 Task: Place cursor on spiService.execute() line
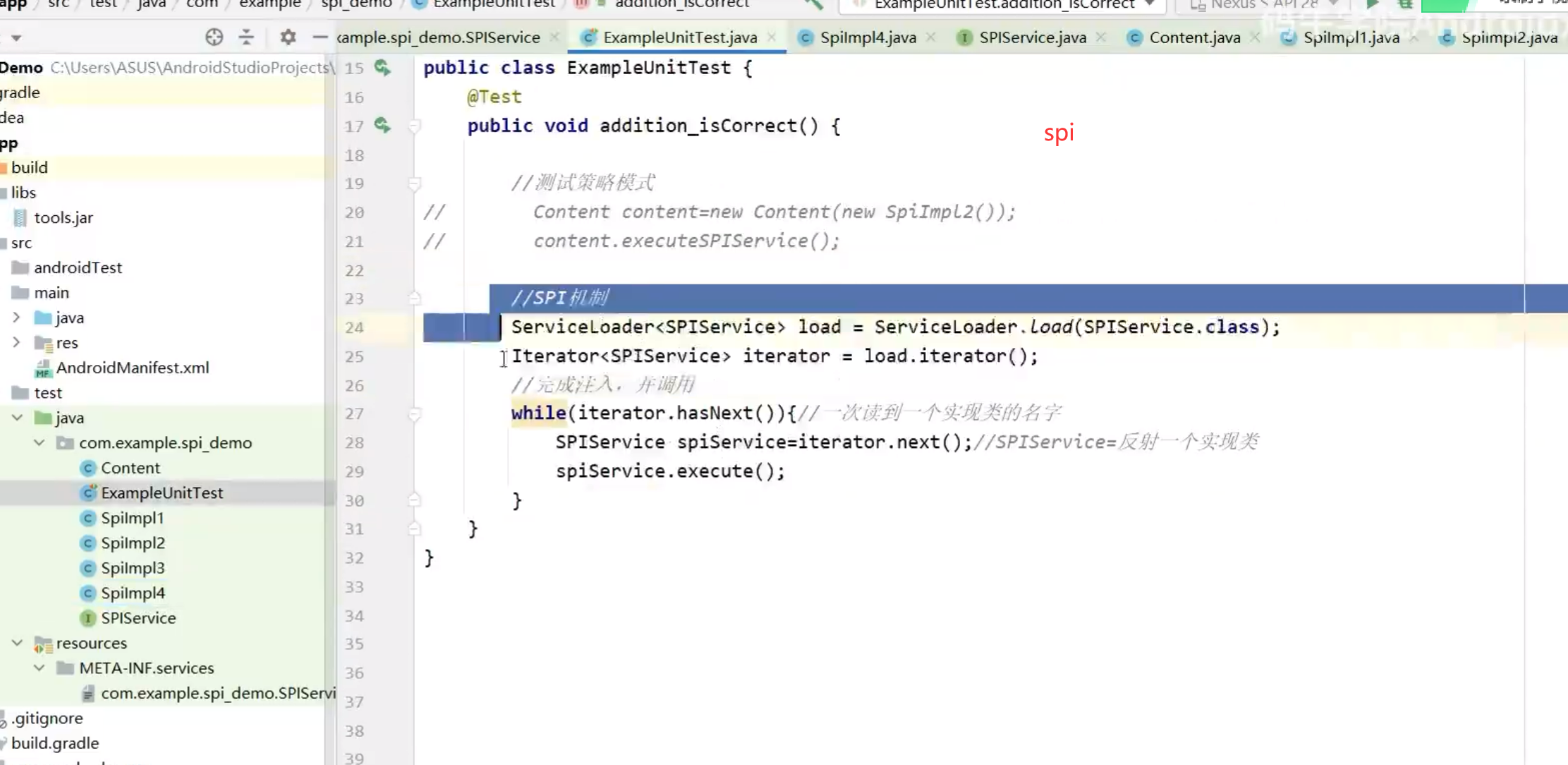[x=670, y=471]
